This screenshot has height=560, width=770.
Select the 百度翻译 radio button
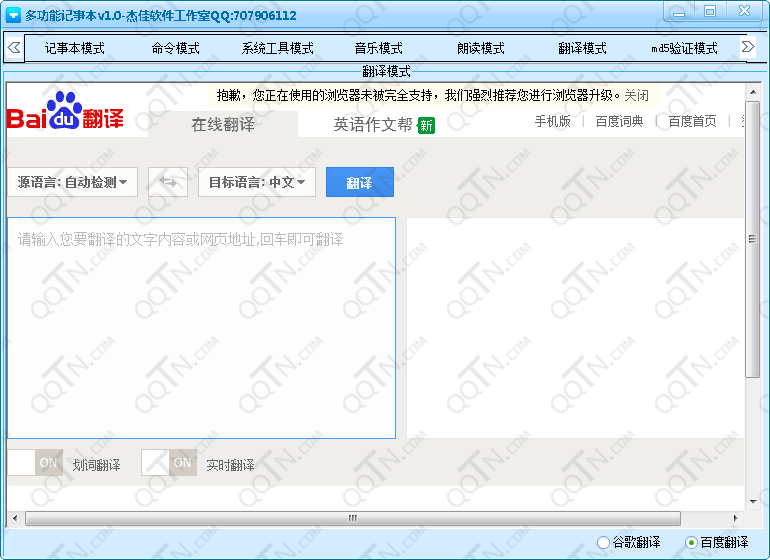tap(691, 542)
